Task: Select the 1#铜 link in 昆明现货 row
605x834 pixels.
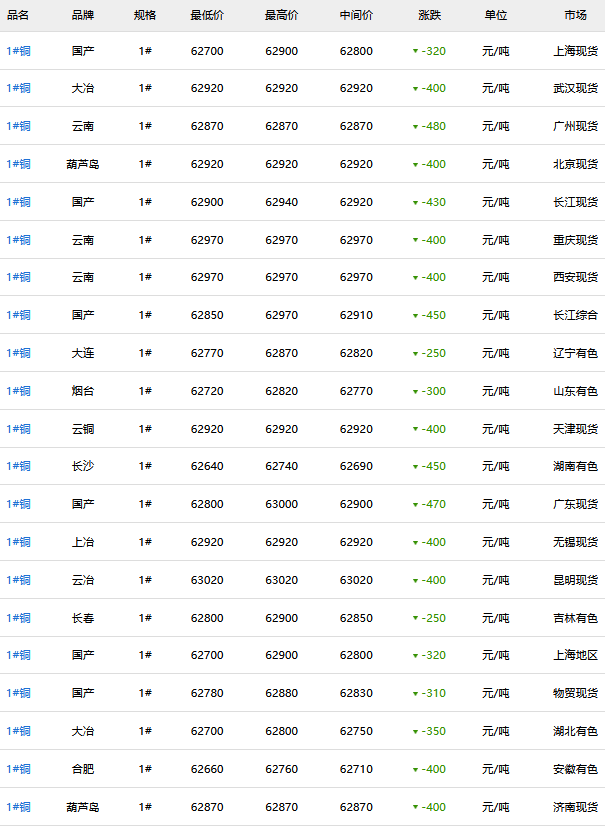Action: tap(18, 580)
